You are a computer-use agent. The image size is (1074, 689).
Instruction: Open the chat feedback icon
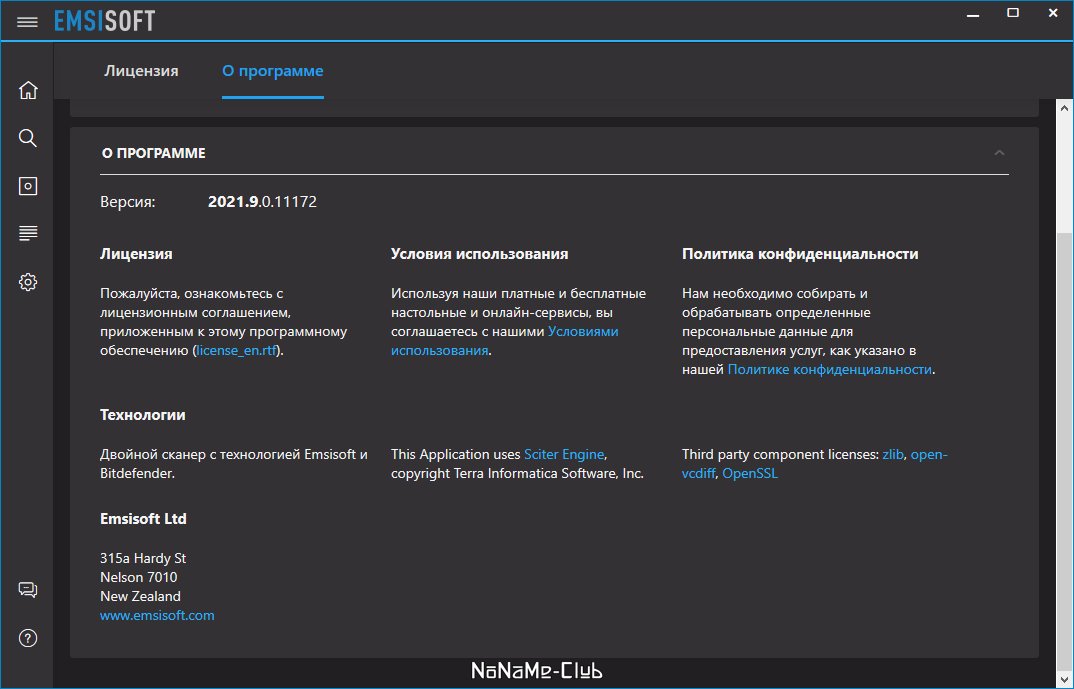coord(28,590)
